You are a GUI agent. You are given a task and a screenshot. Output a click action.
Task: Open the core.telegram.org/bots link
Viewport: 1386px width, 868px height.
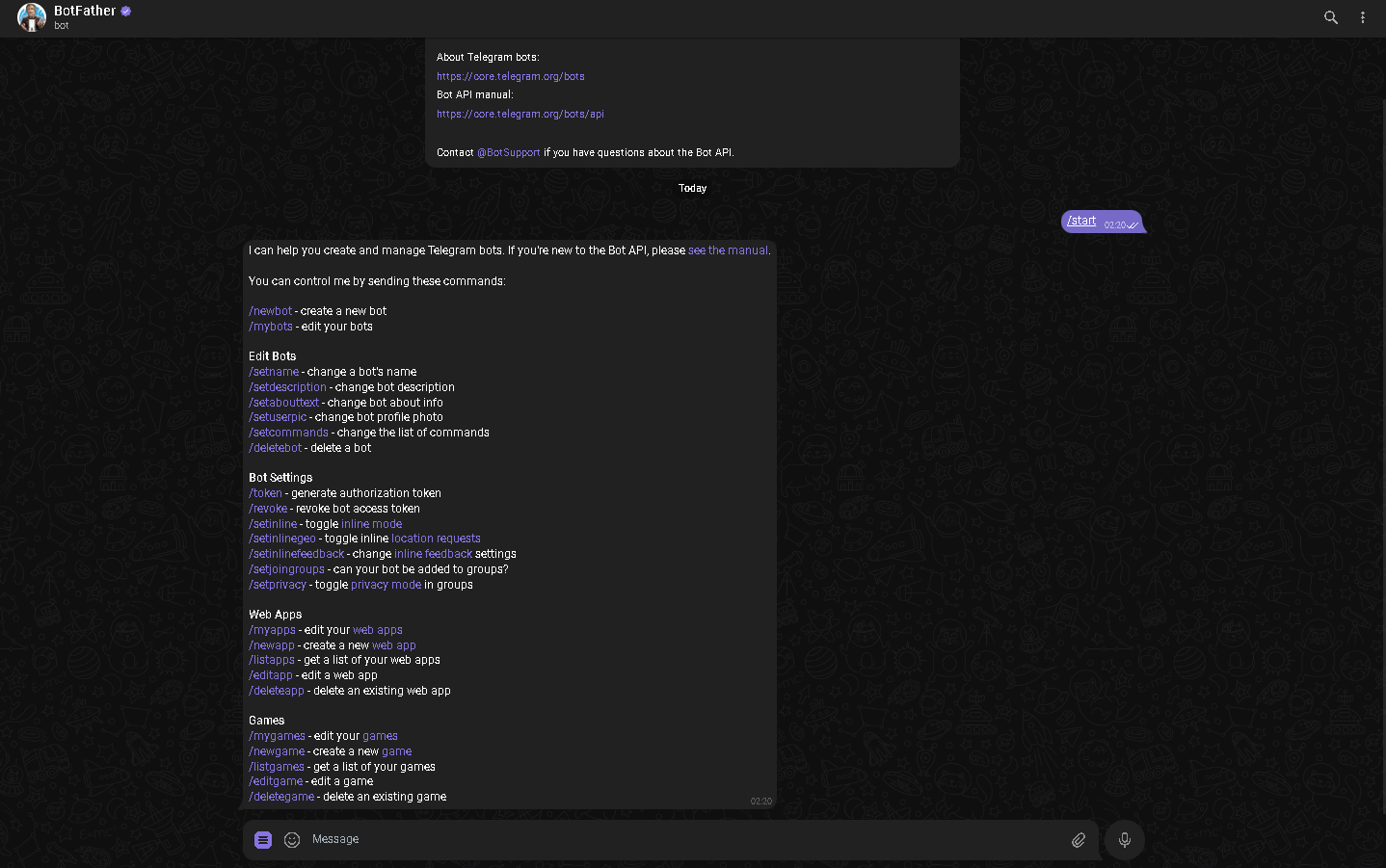[x=511, y=76]
